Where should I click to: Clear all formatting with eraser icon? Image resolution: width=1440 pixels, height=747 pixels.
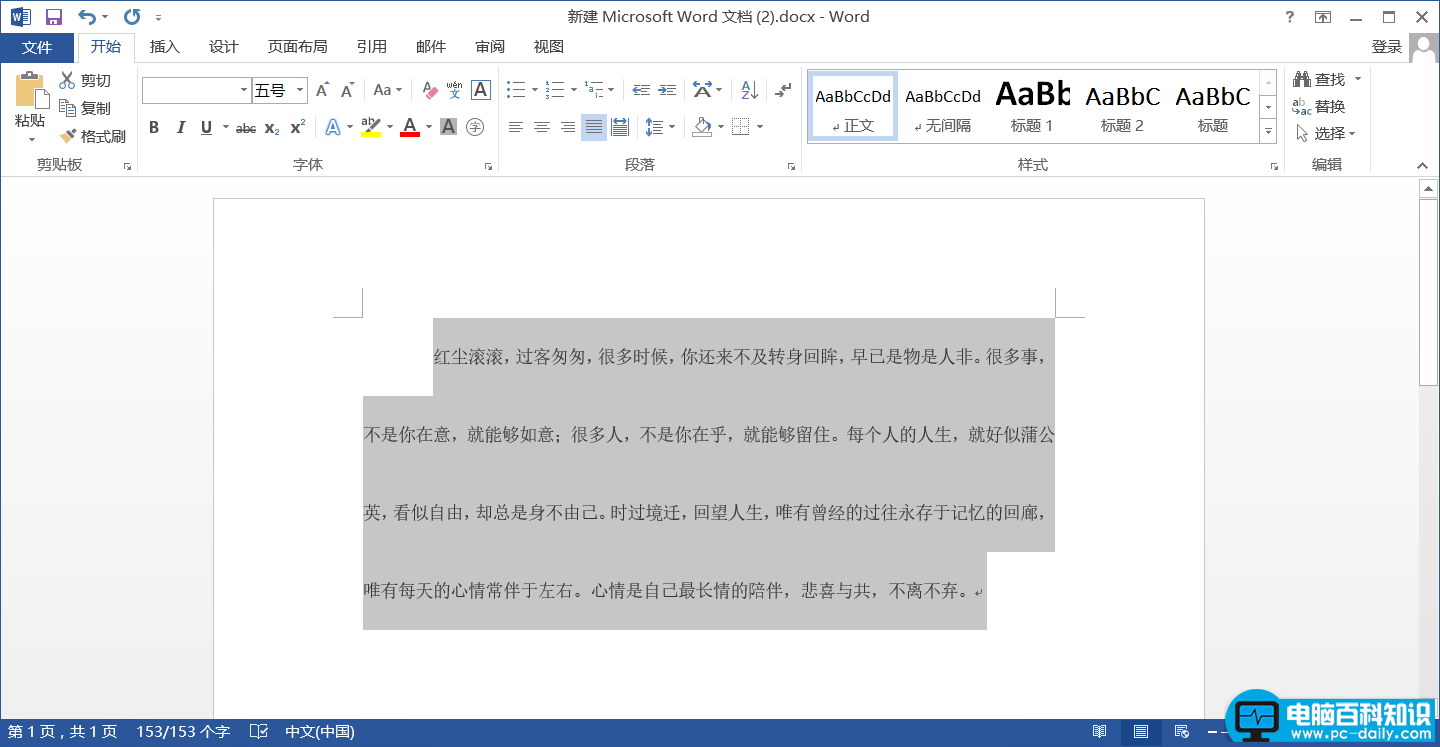point(430,90)
